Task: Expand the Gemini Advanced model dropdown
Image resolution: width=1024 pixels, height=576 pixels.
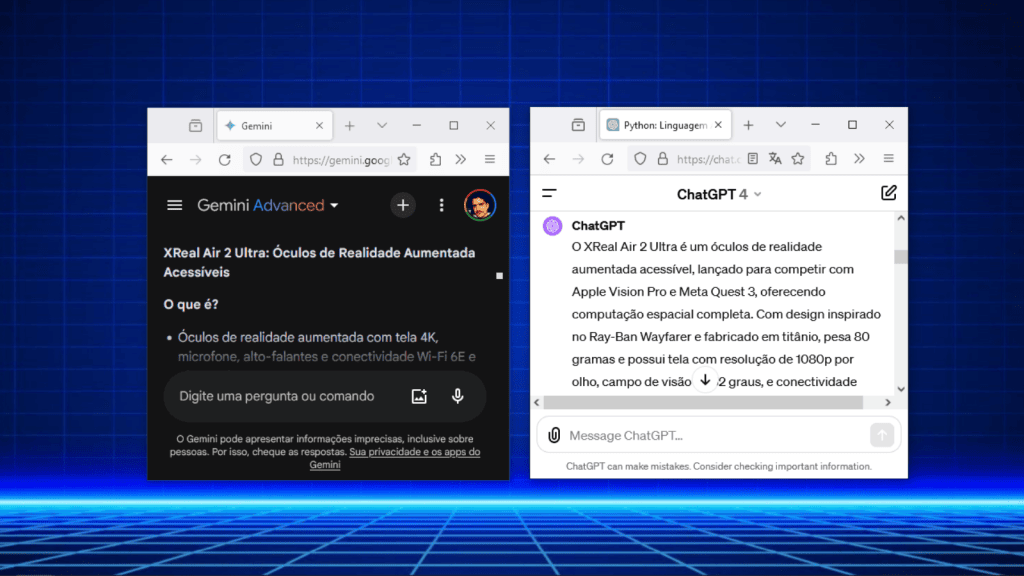Action: coord(334,205)
